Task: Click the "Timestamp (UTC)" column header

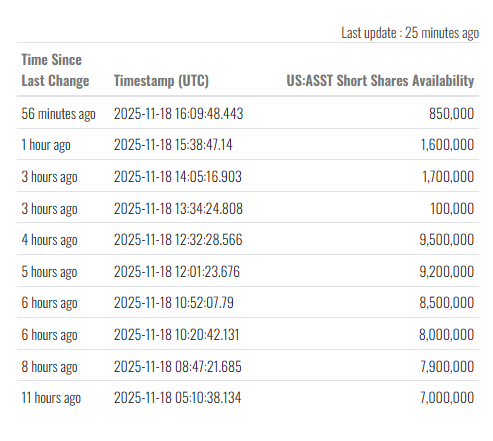Action: (x=161, y=81)
